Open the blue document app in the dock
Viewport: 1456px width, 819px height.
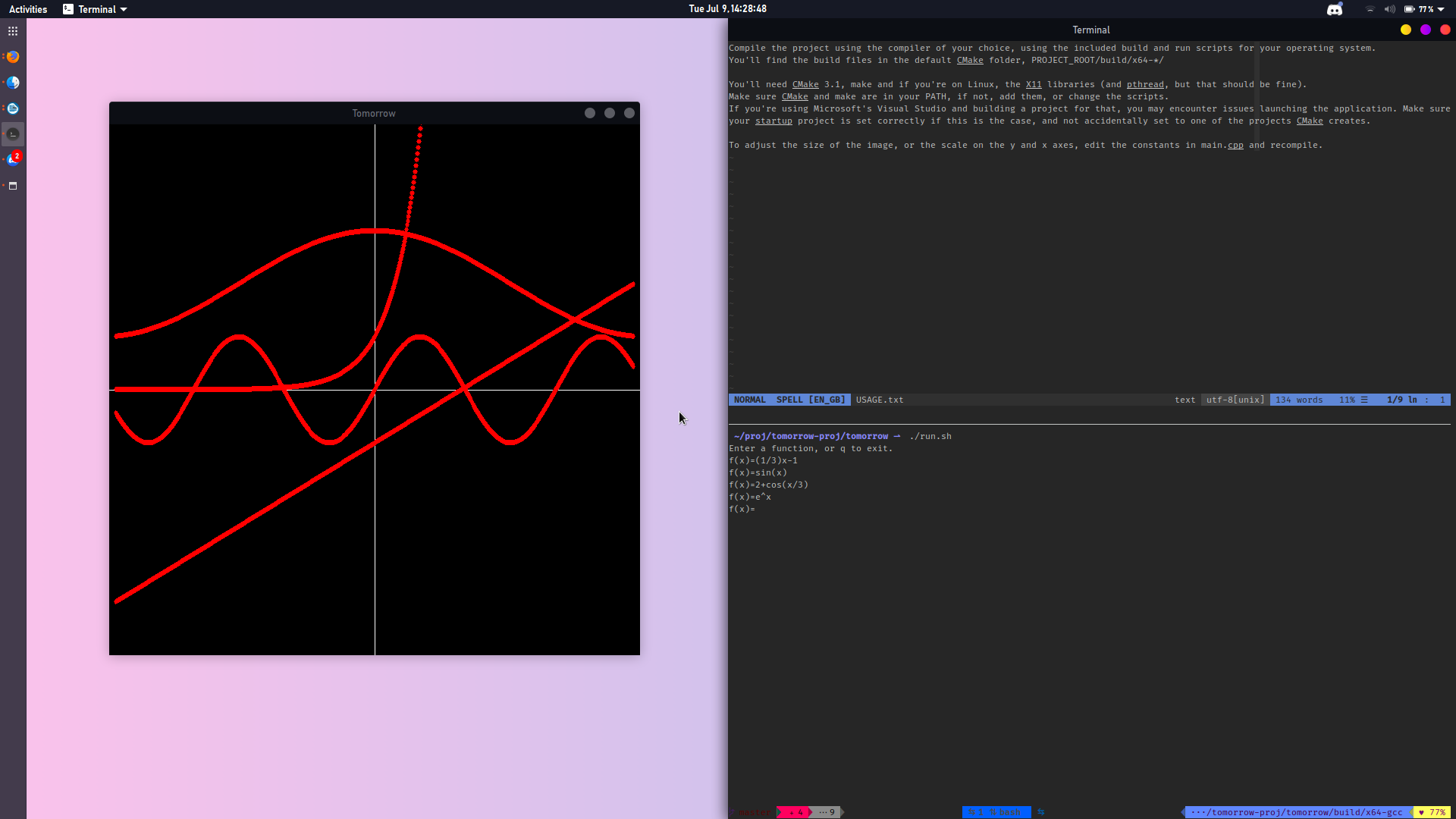pos(13,108)
